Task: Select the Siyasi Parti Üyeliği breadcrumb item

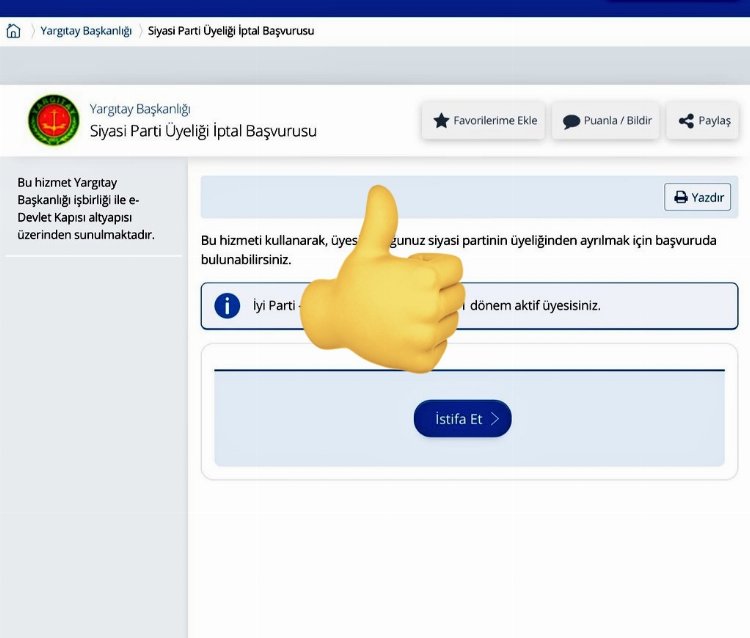Action: click(x=231, y=31)
